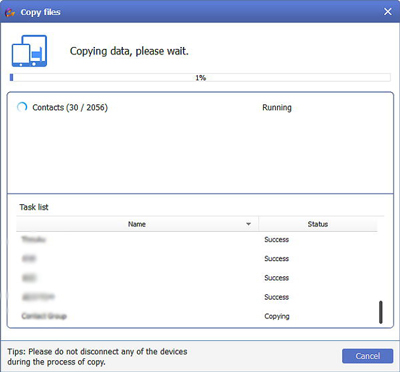Click the Copy files window title
Screen dimensions: 400x372
click(40, 12)
